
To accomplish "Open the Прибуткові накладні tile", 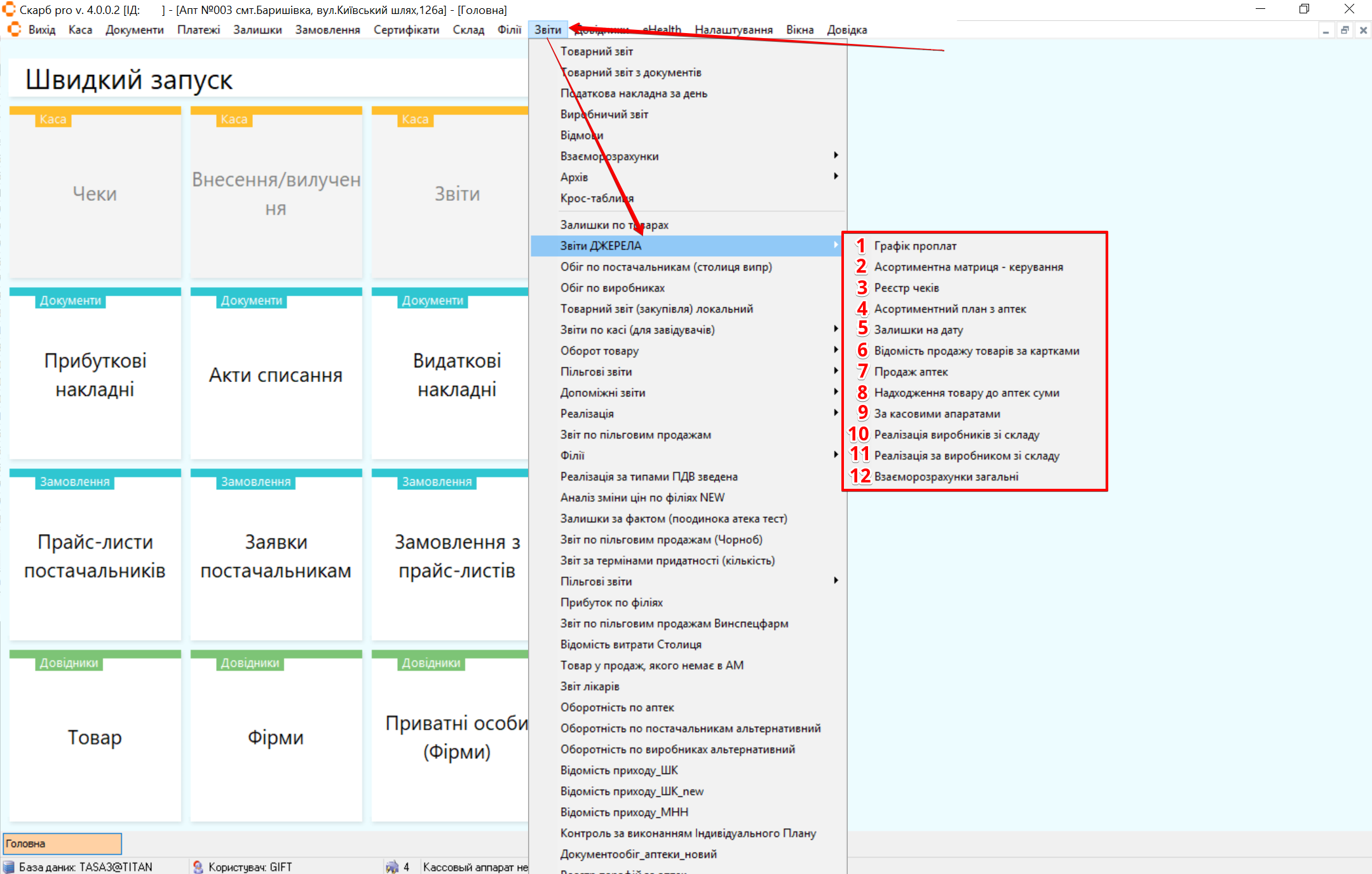I will pyautogui.click(x=95, y=374).
